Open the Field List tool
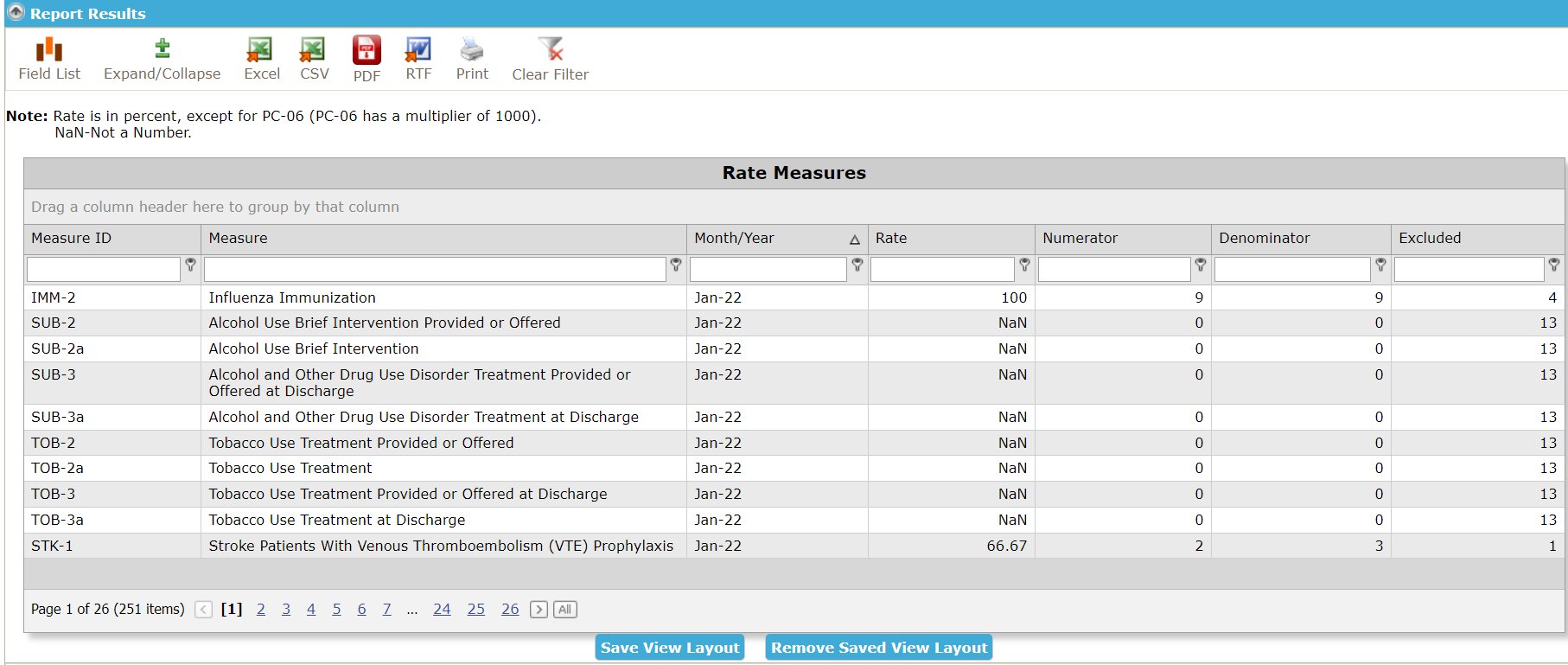 coord(49,59)
